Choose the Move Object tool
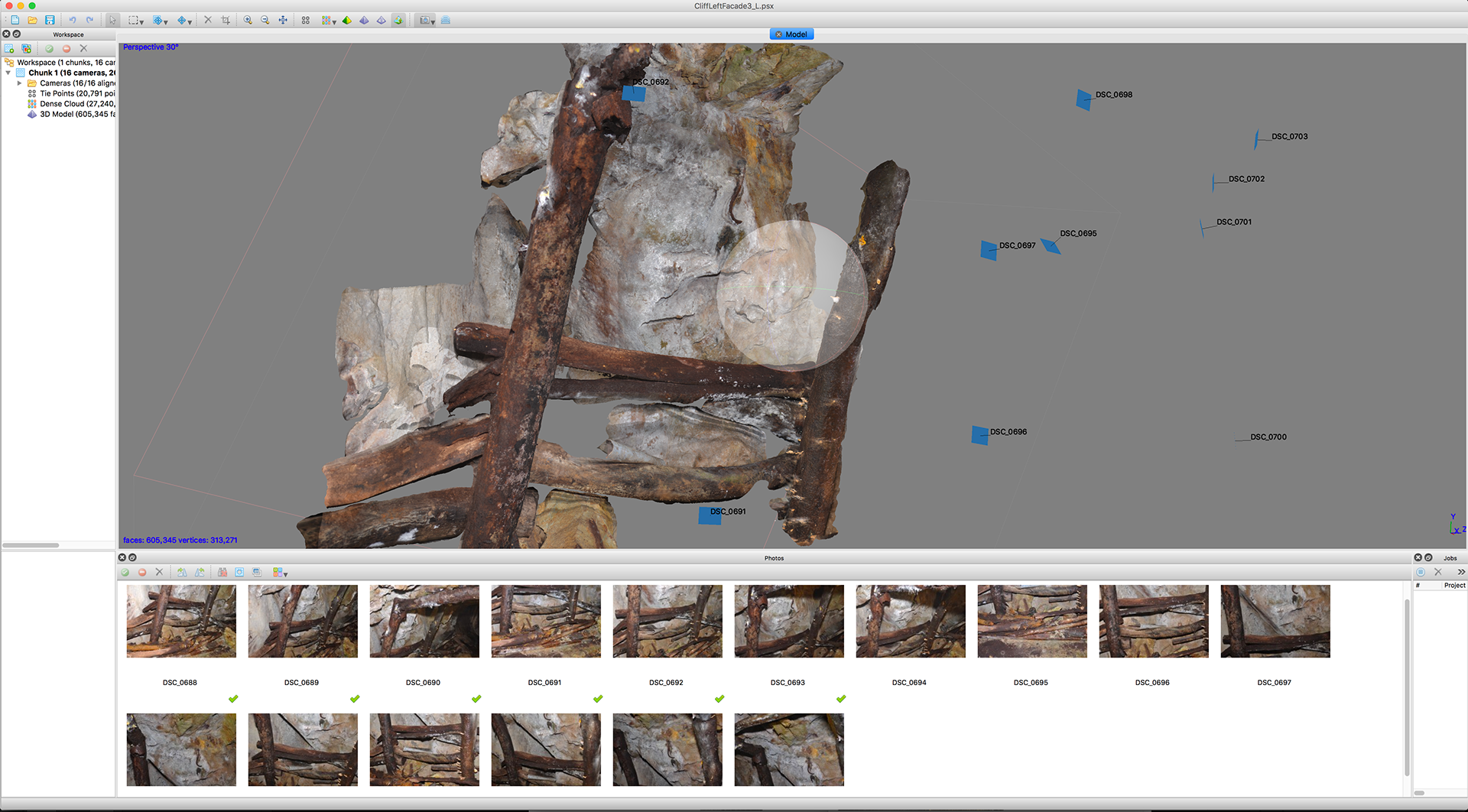This screenshot has width=1468, height=812. (x=182, y=20)
